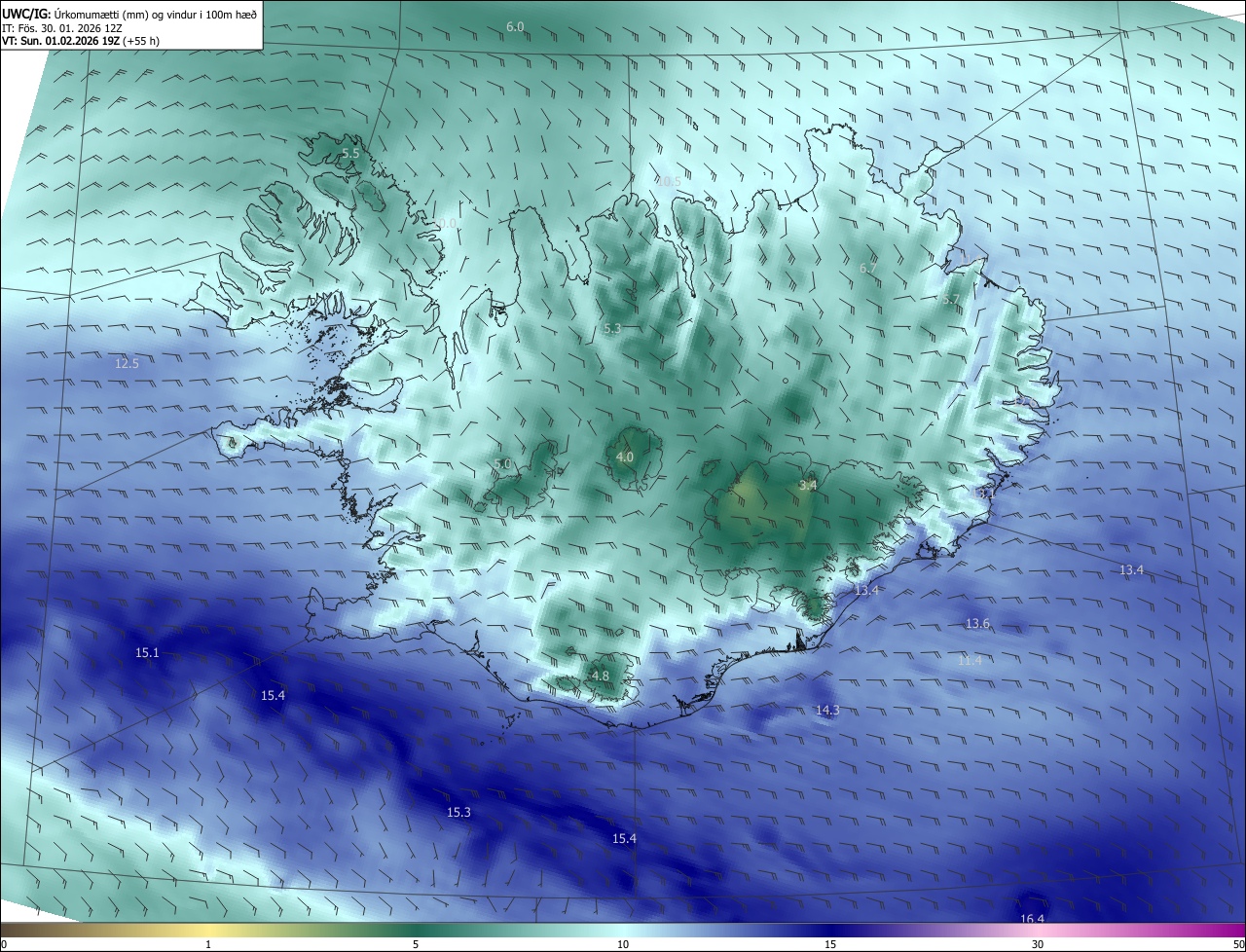This screenshot has width=1246, height=952.
Task: Click the title line "UWC/IG: Úrkomumætti (mm) og vindur í 100m hæð"
Action: coord(129,14)
